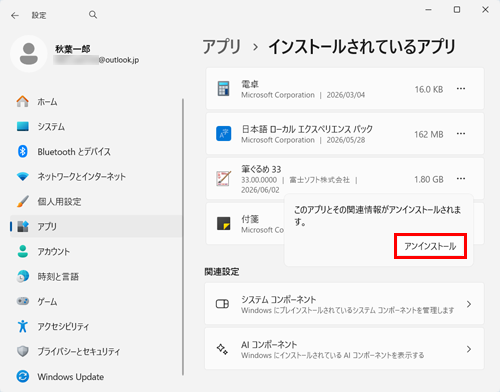Click the user profile avatar picture

pyautogui.click(x=29, y=54)
